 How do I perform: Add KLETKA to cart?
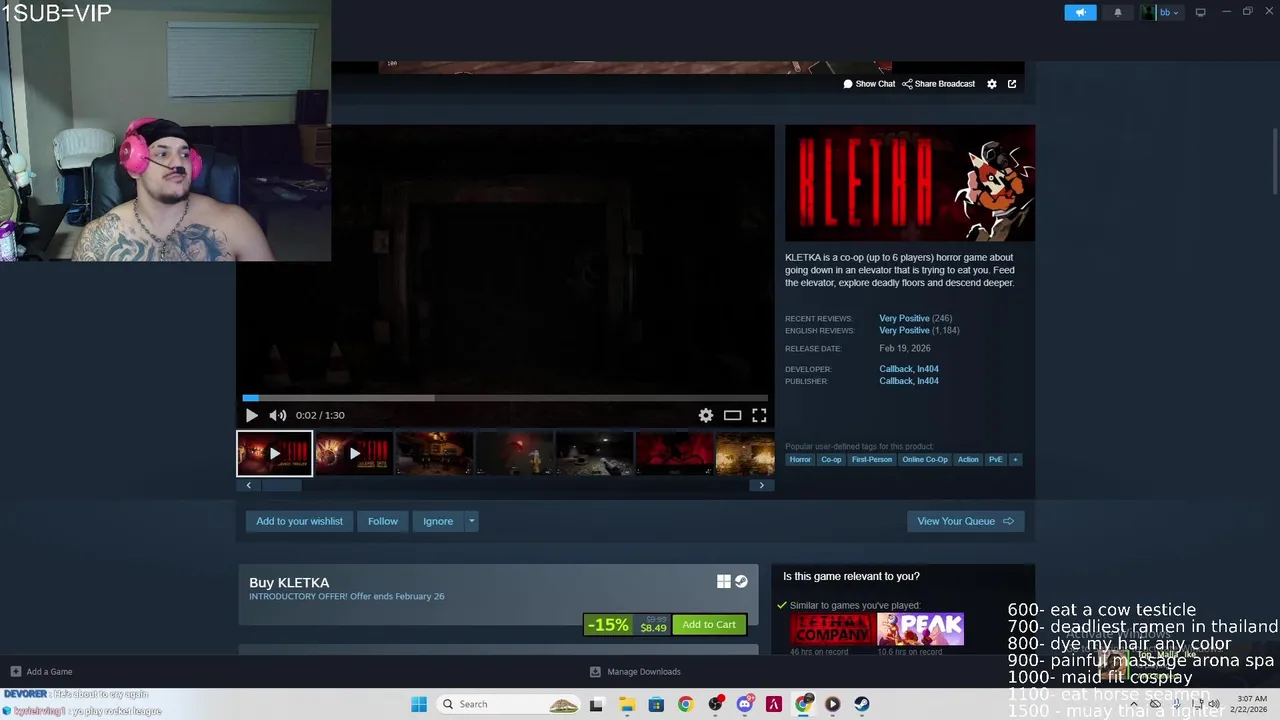709,625
